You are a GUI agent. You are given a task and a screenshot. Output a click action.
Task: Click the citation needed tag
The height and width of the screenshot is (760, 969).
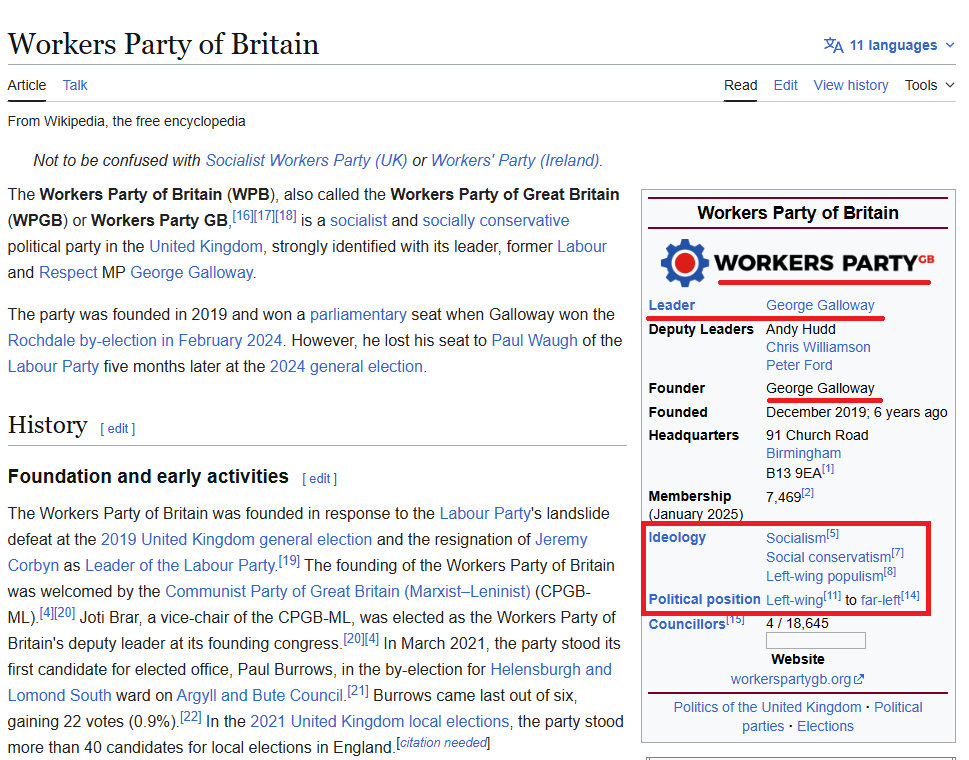click(x=443, y=743)
